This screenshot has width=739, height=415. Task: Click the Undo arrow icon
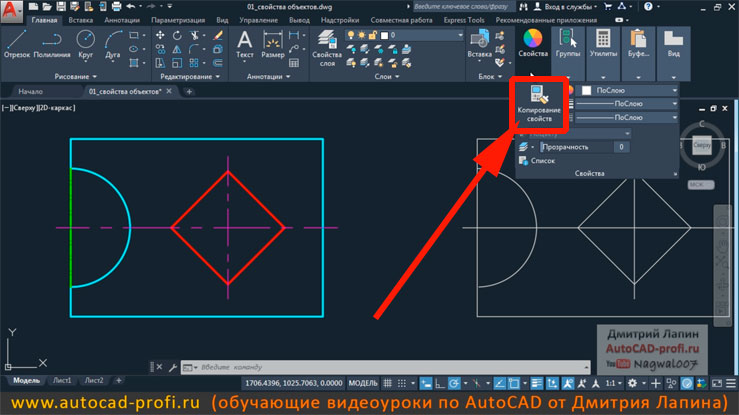tap(131, 7)
